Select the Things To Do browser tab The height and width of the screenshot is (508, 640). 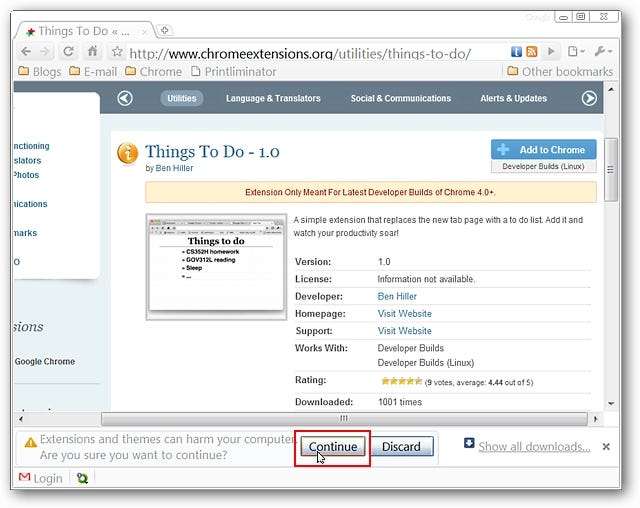click(84, 31)
